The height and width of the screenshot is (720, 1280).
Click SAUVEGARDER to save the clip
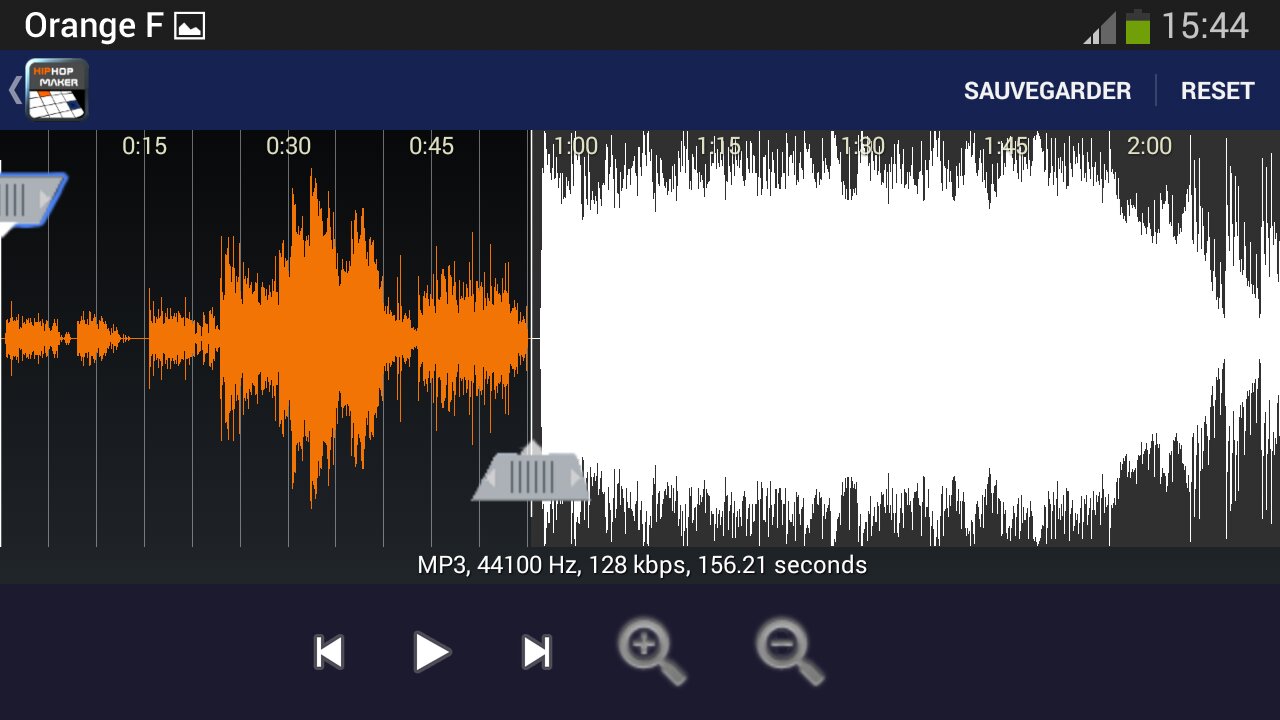[x=1046, y=91]
